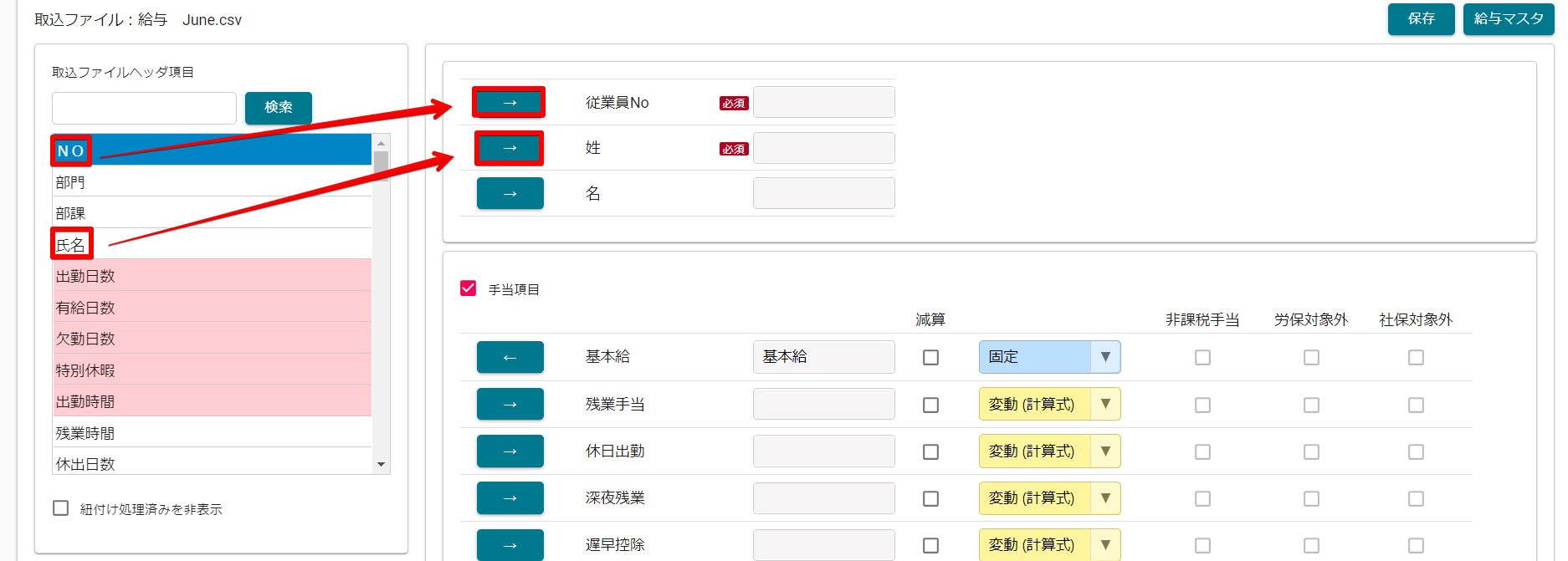
Task: Click the 姓 mapping field
Action: coord(823,148)
